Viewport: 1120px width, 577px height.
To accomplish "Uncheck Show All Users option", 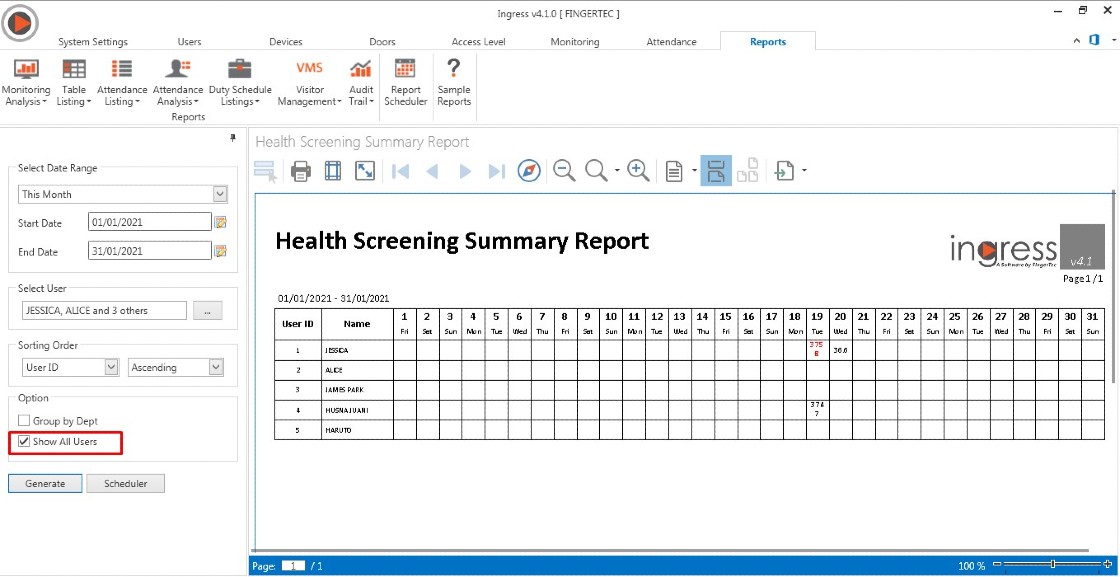I will (24, 441).
